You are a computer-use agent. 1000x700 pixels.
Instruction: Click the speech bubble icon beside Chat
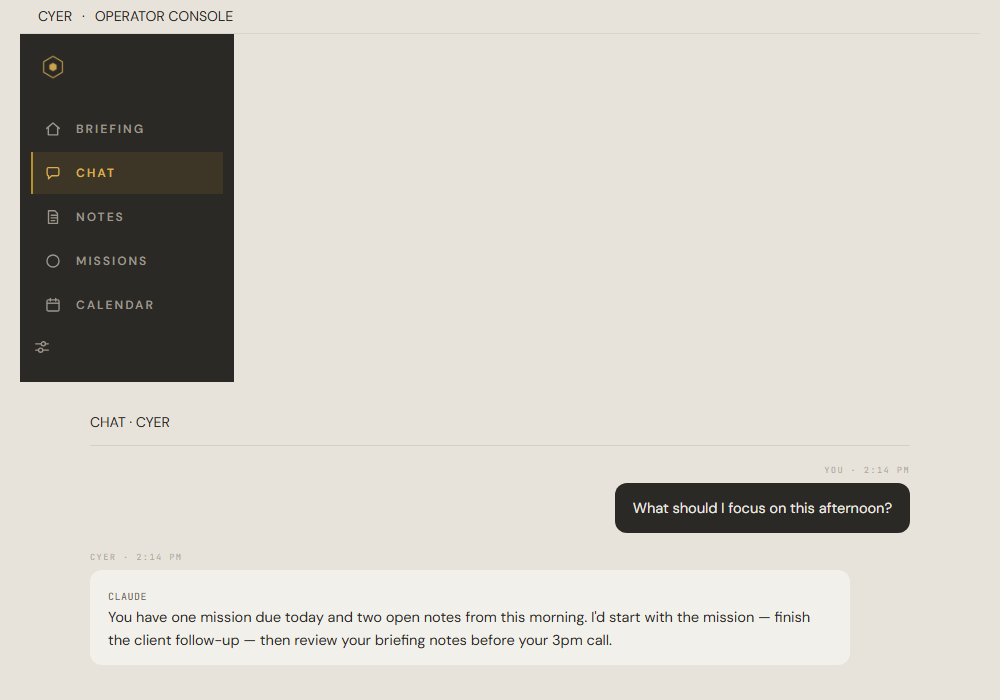click(x=53, y=173)
